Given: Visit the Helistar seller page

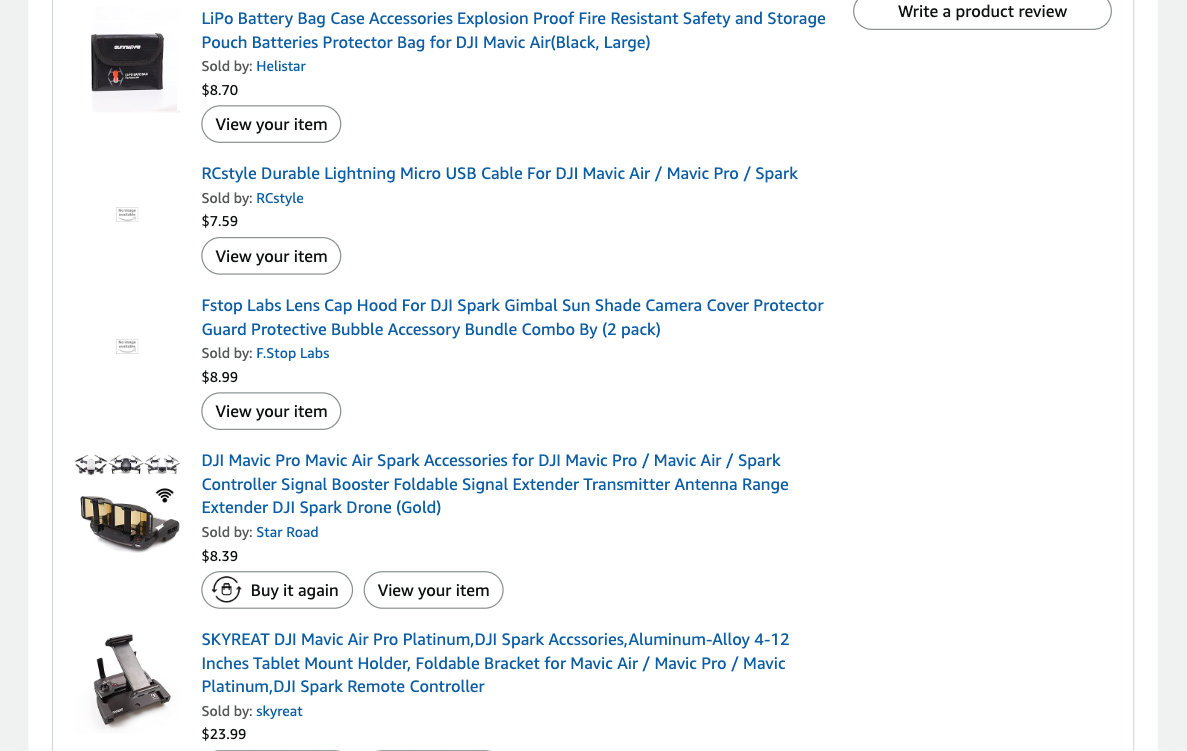Looking at the screenshot, I should tap(280, 66).
